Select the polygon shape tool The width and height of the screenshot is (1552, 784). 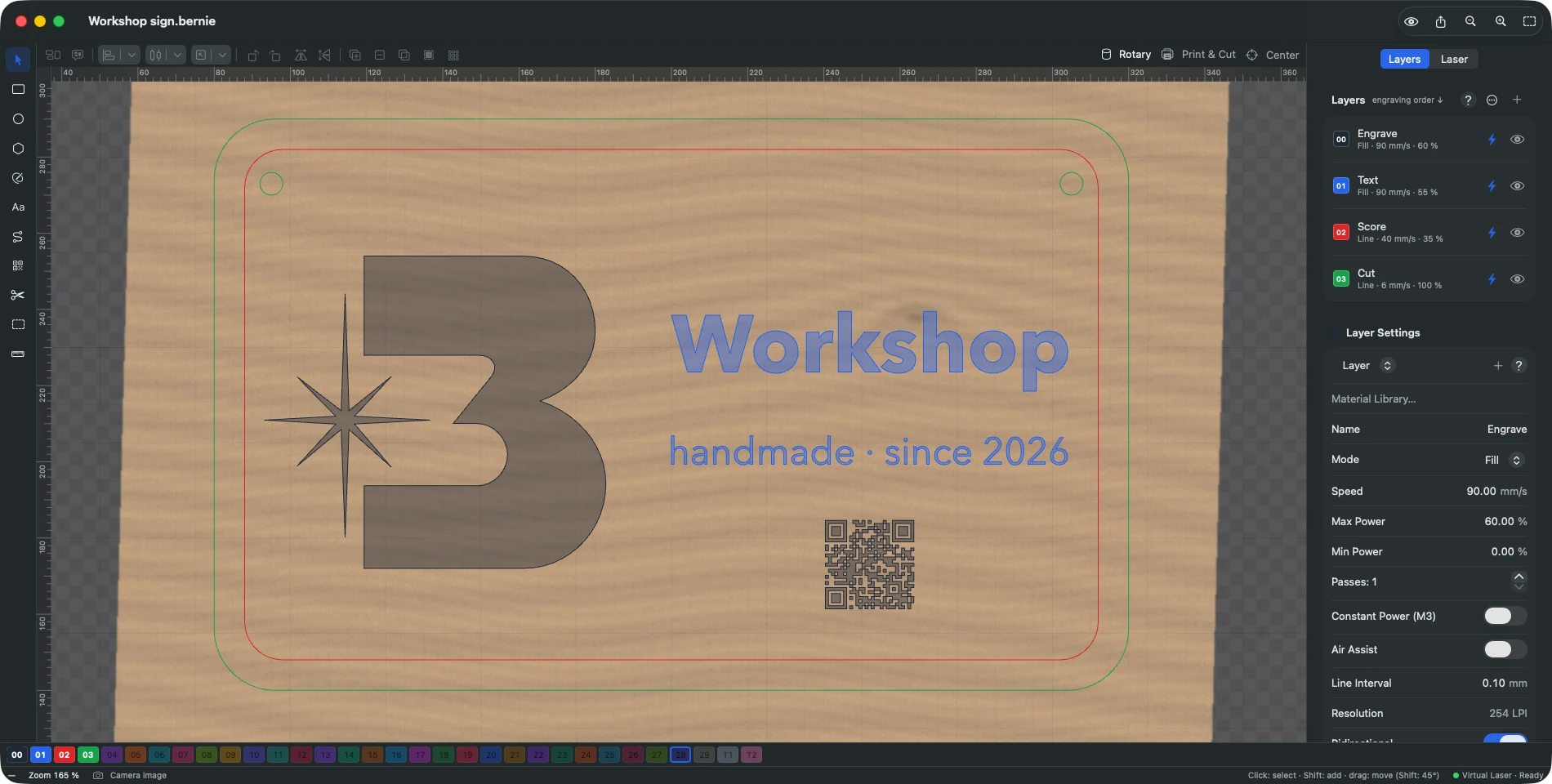click(18, 148)
